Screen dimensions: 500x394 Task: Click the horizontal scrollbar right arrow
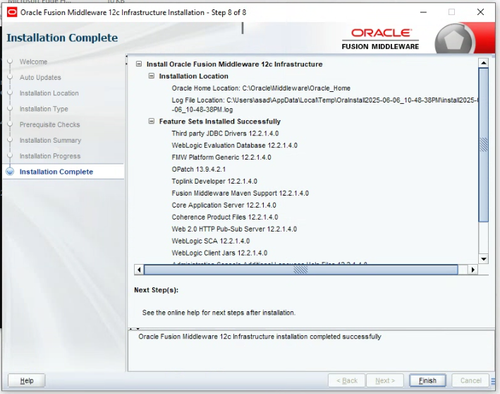click(x=472, y=269)
